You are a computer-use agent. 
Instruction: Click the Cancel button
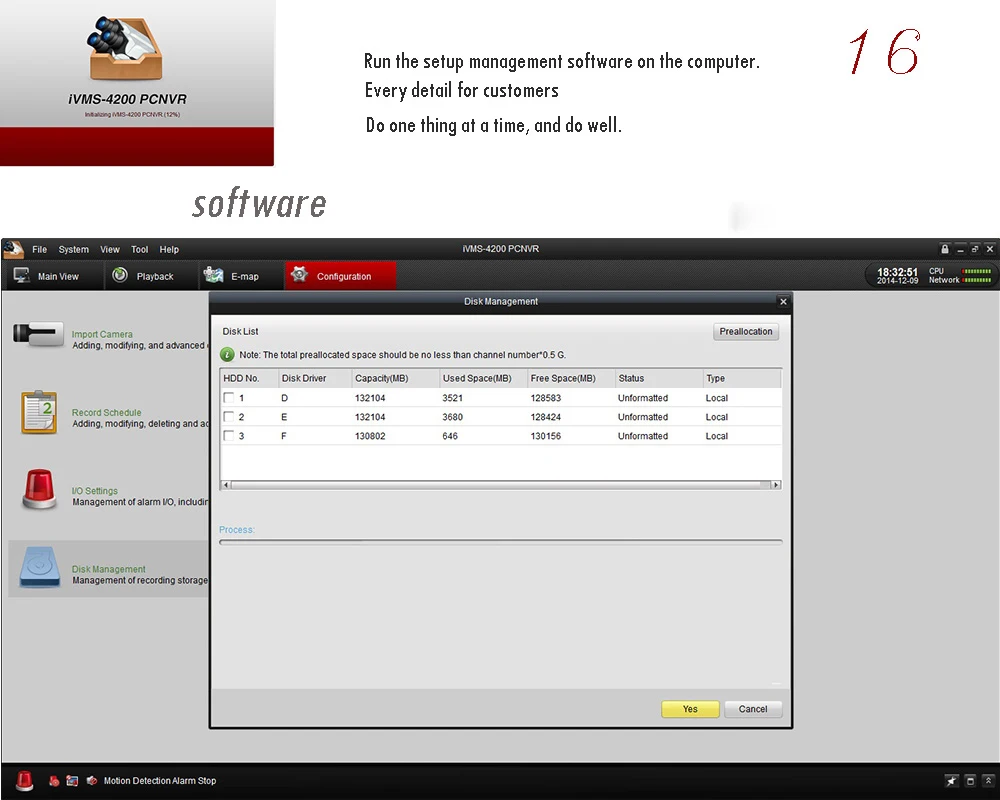click(753, 709)
